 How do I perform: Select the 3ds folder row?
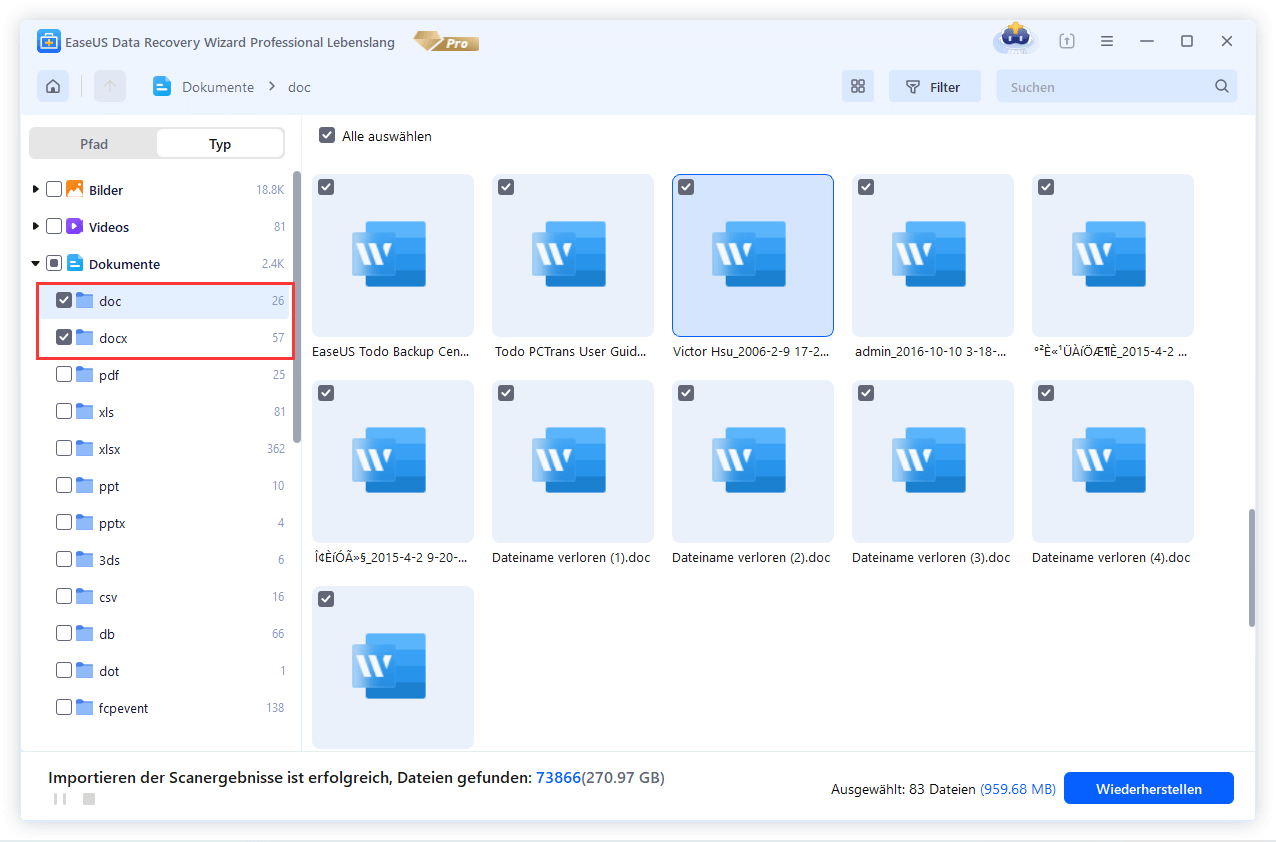click(164, 560)
